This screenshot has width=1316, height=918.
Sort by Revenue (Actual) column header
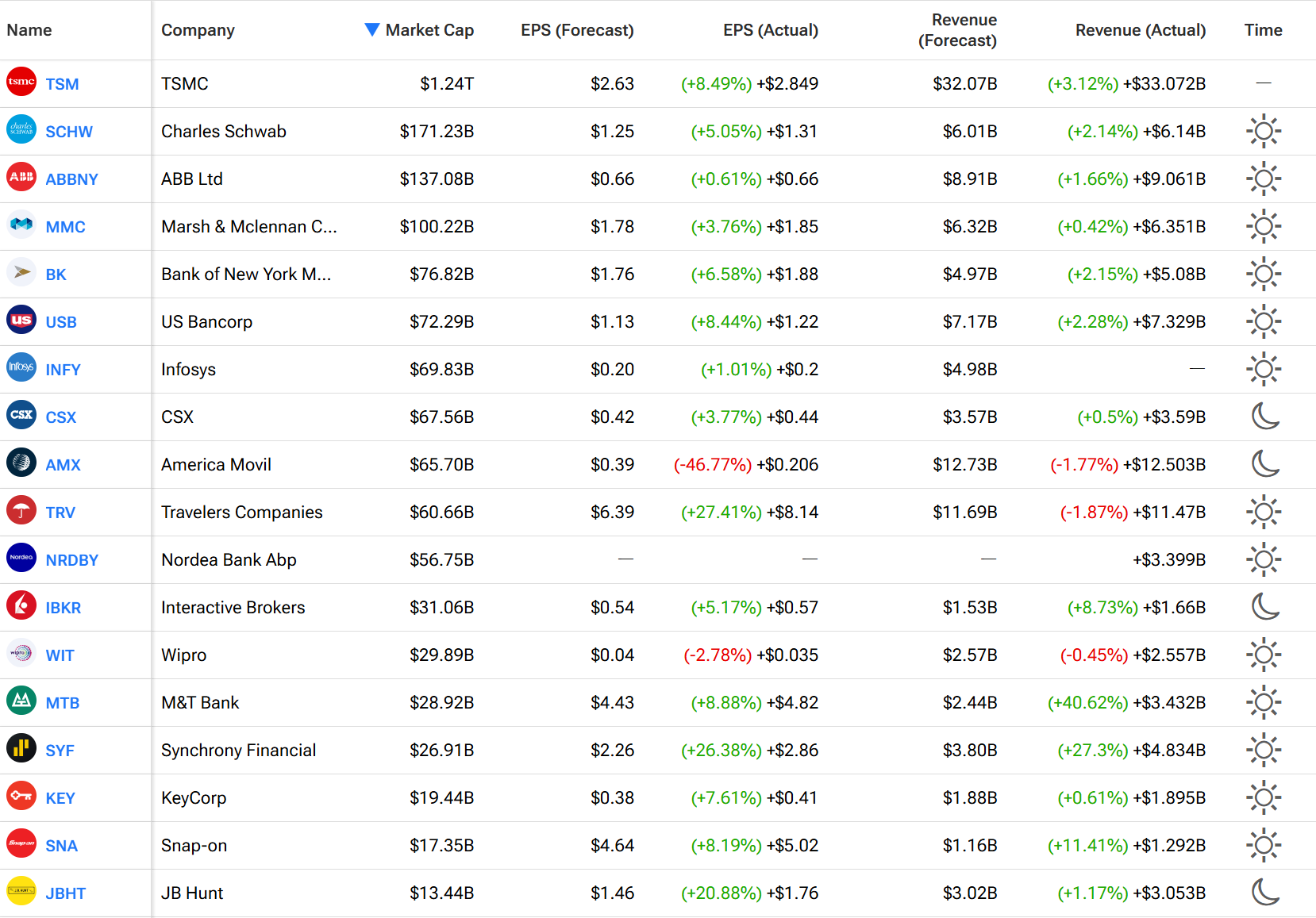1141,30
